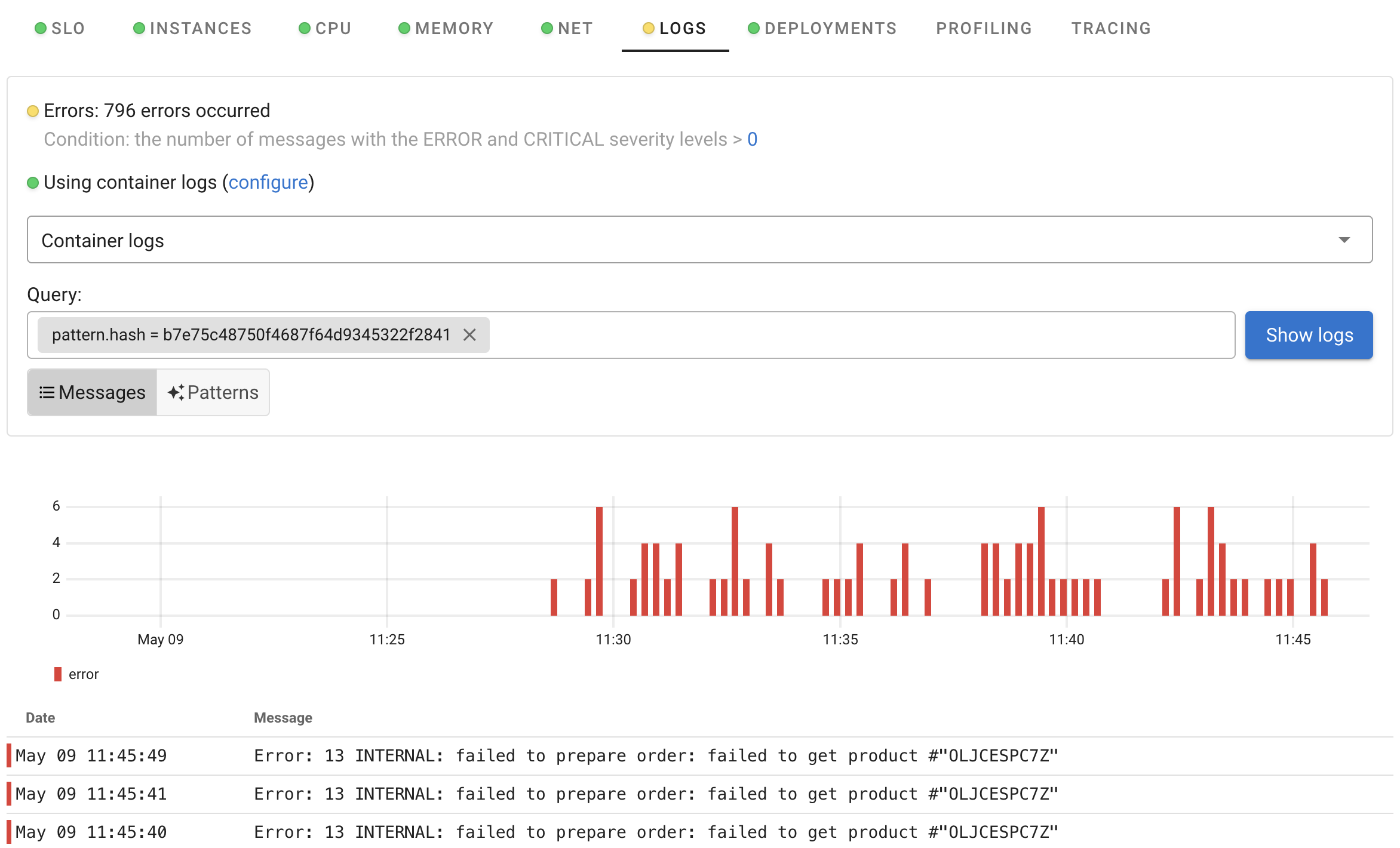Viewport: 1400px width, 848px height.
Task: Open the log entry at May 09 11:45:41
Action: 700,794
